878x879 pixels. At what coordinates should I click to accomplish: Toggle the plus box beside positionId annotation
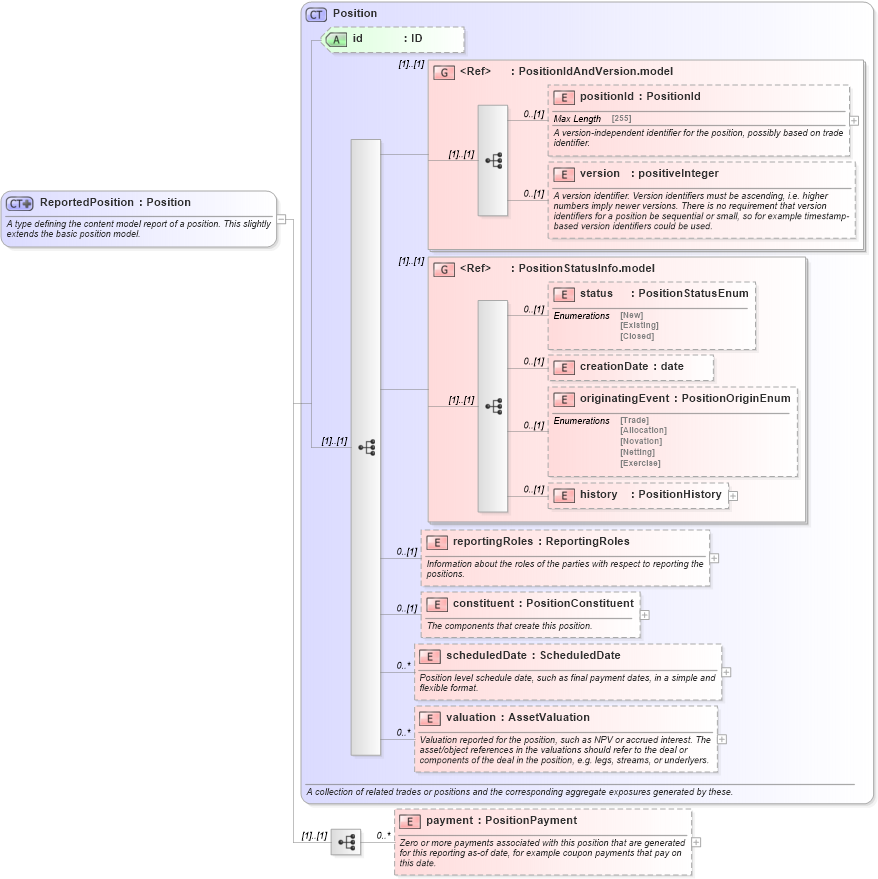coord(854,119)
